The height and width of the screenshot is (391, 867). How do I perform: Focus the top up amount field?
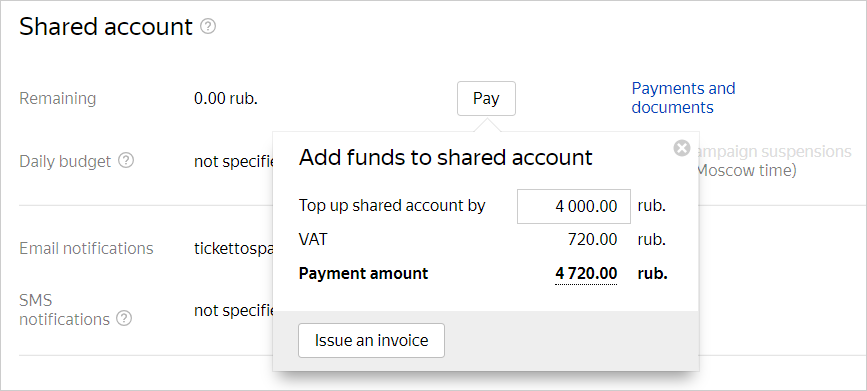573,206
